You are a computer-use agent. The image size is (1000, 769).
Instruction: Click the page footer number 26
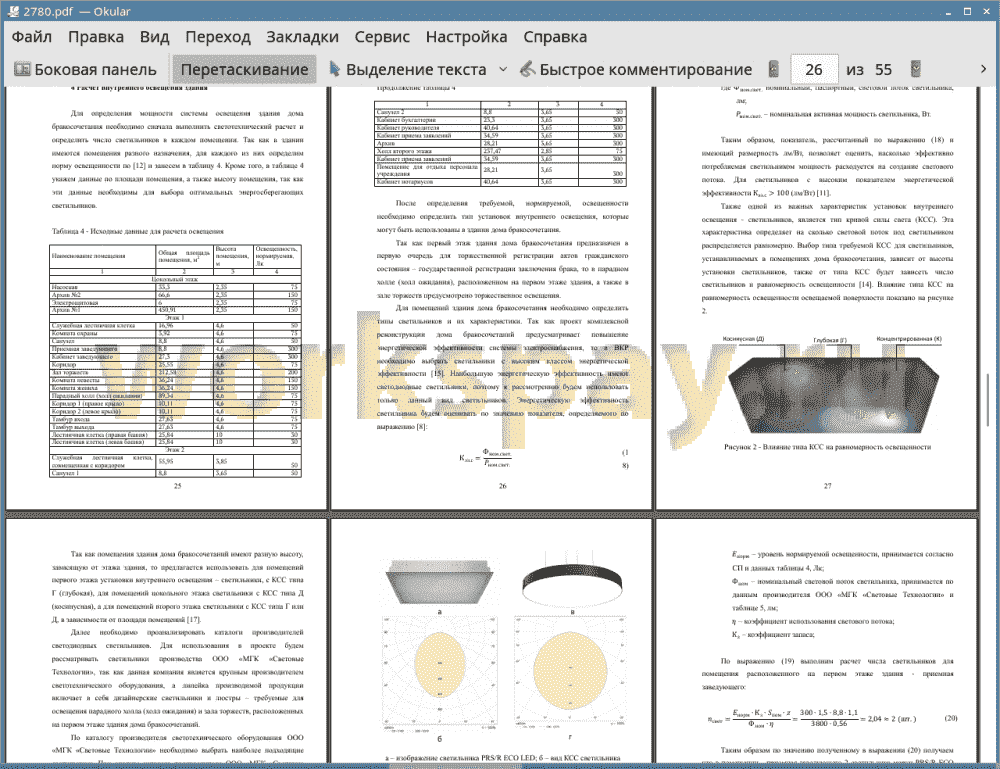[503, 486]
